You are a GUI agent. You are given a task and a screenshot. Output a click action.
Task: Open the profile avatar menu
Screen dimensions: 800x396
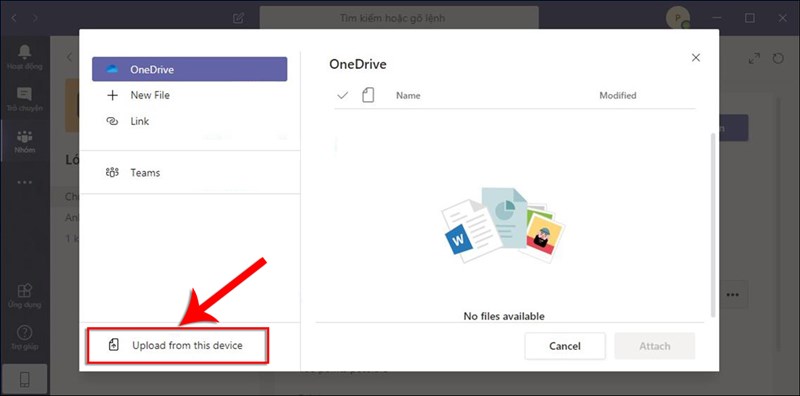click(678, 18)
